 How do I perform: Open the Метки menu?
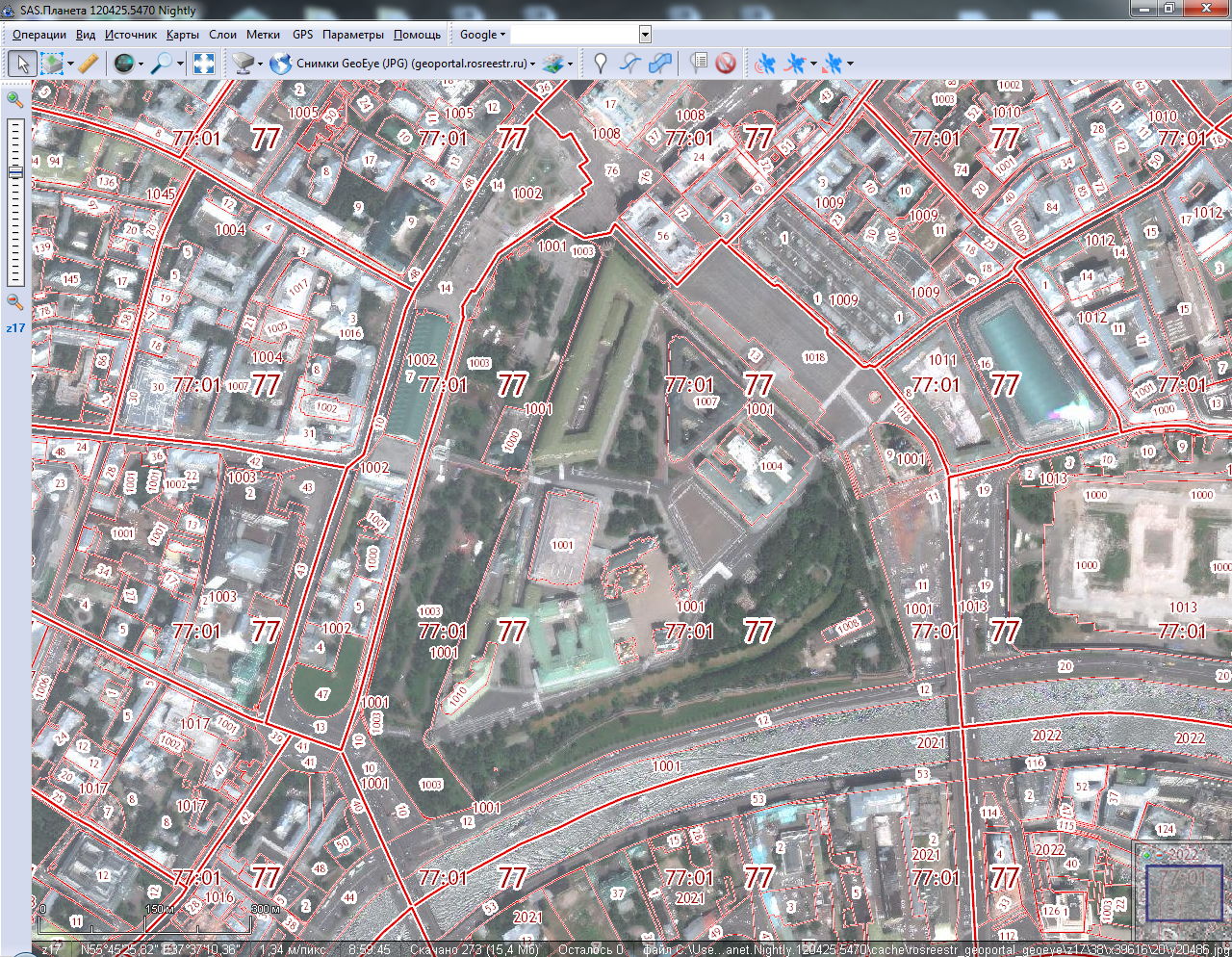coord(263,35)
